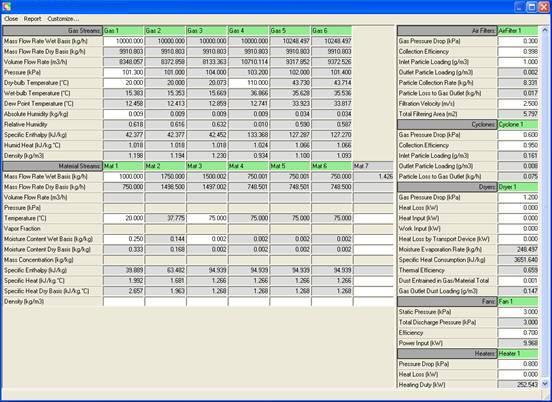552x402 pixels.
Task: Click the application icon in title bar
Action: pos(6,6)
